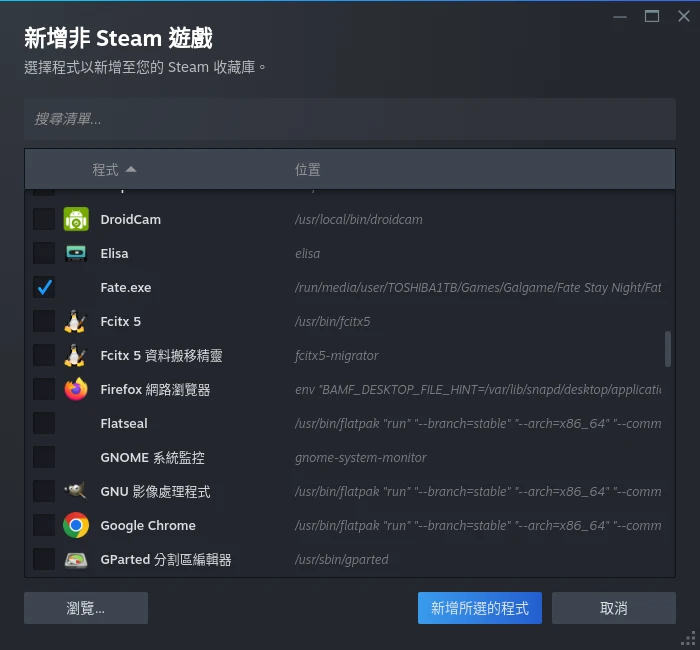
Task: Click the GParted 分割區編輯器 icon
Action: click(76, 559)
